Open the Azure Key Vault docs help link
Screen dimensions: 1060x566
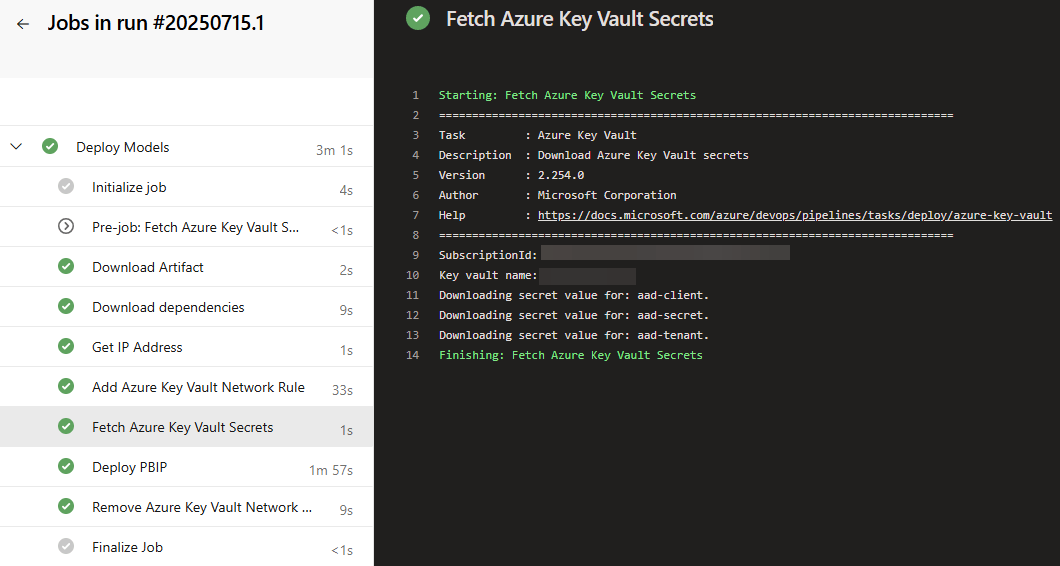[794, 215]
